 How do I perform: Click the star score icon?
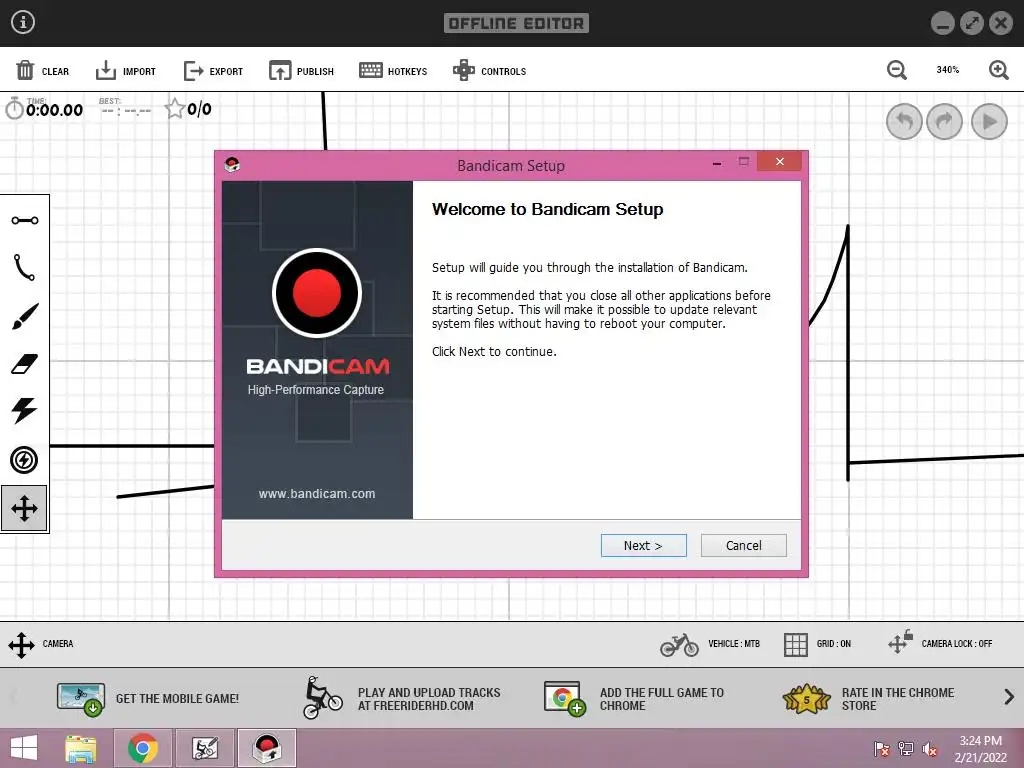point(175,108)
